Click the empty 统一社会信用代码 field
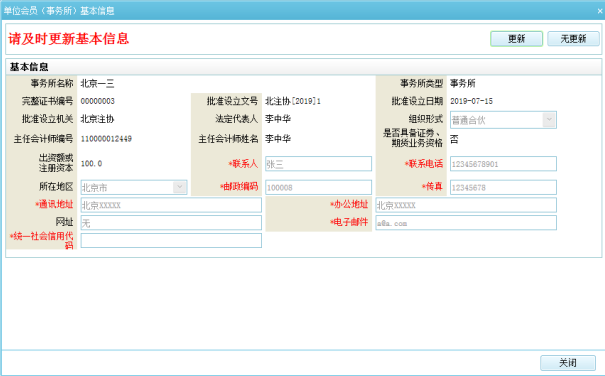 (x=171, y=241)
